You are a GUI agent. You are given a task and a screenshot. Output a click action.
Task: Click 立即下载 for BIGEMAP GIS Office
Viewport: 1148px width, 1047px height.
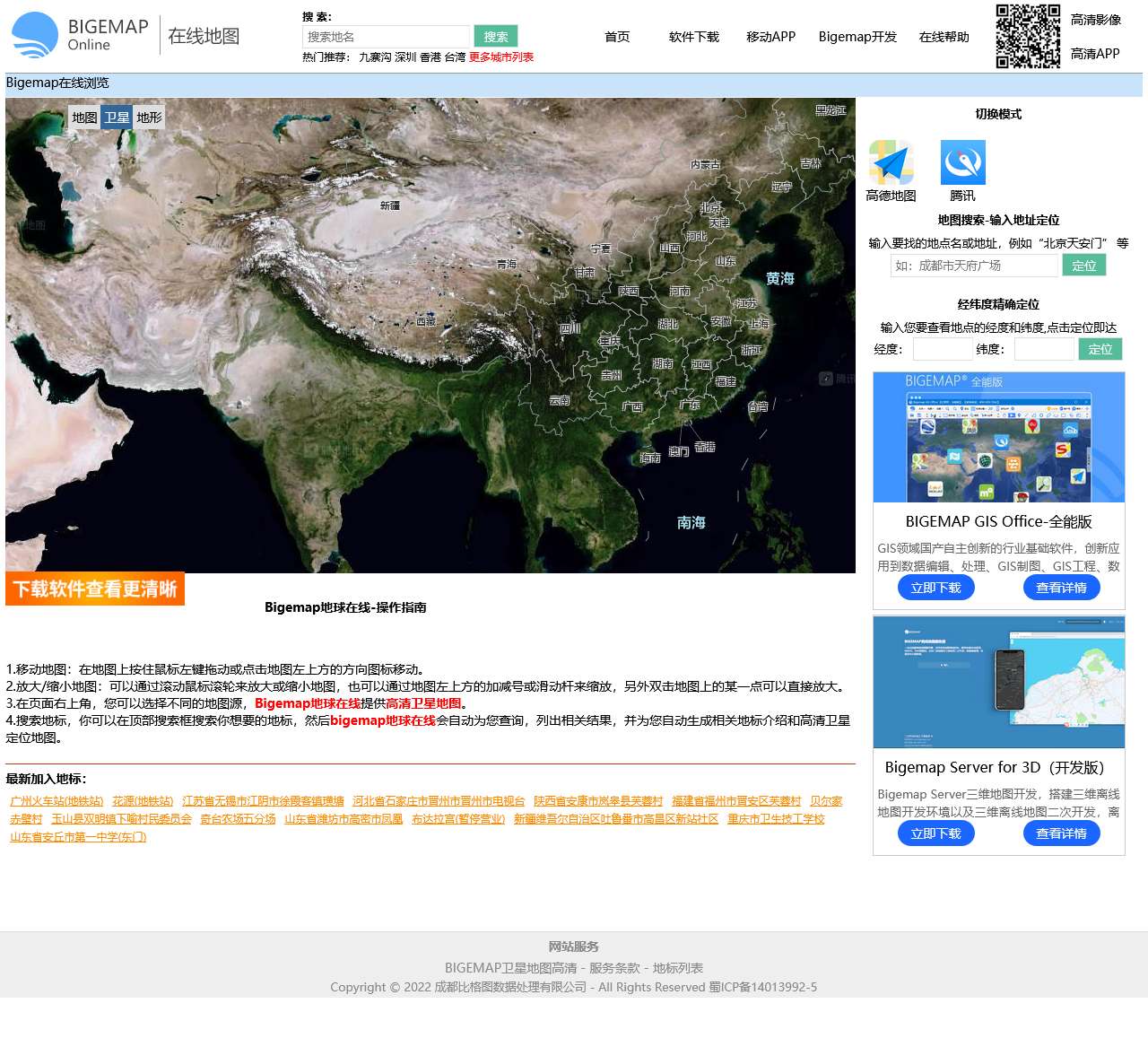[935, 587]
